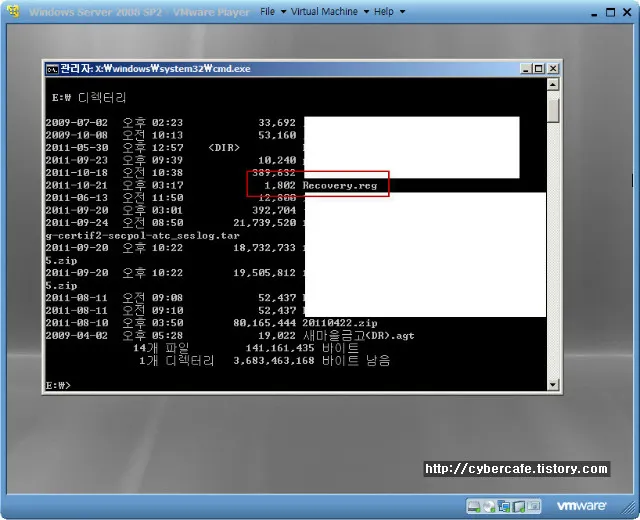Click the 392,704 file size
The image size is (640, 520).
coord(274,211)
